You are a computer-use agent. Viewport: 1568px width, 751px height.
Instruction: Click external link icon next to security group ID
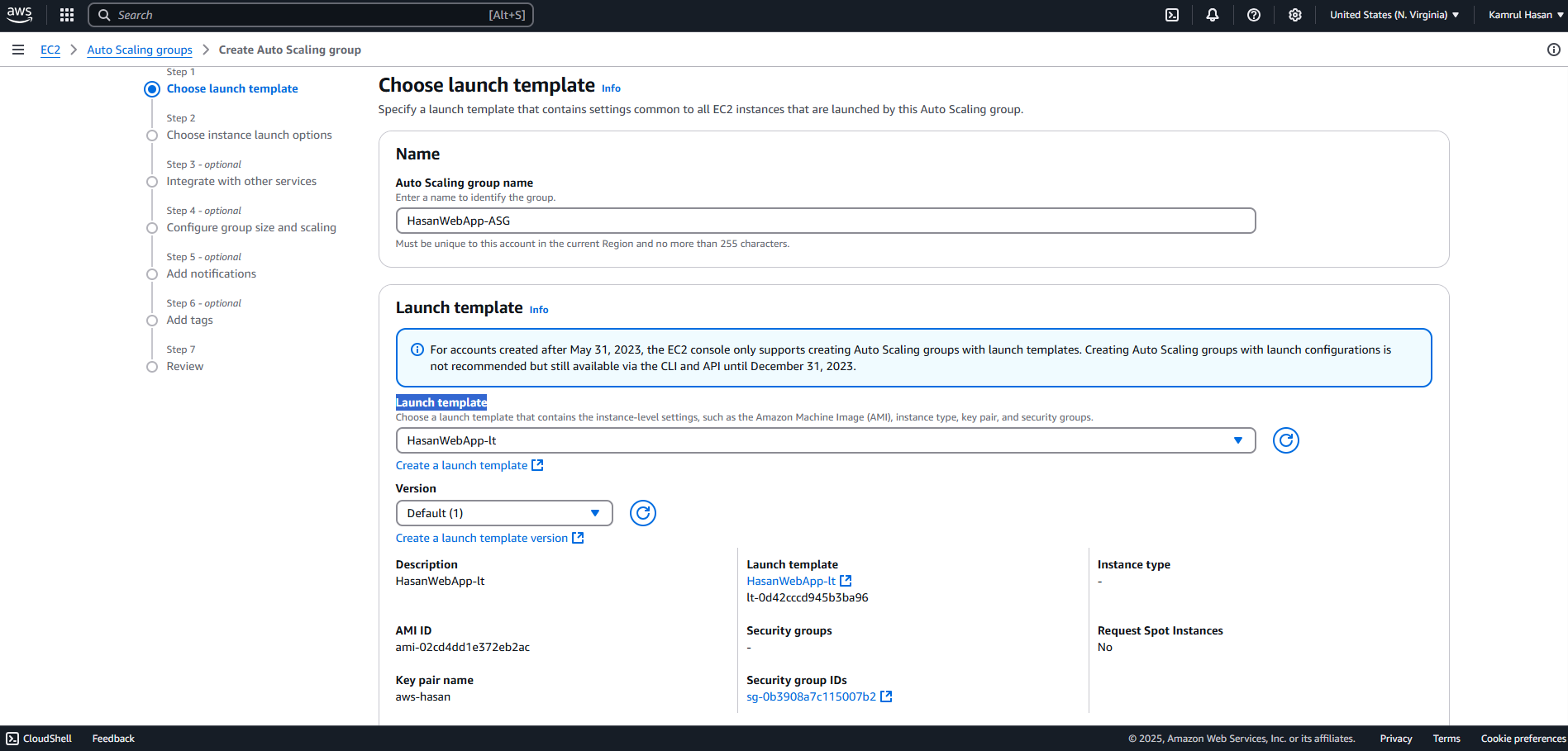click(x=886, y=696)
